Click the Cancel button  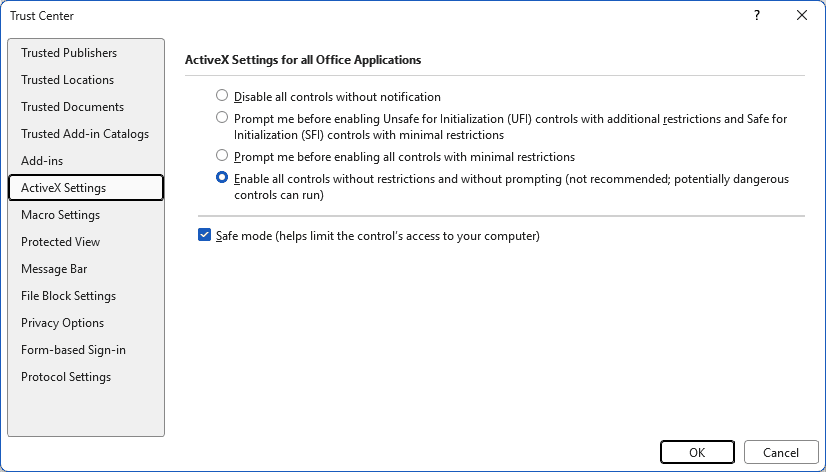pos(781,453)
